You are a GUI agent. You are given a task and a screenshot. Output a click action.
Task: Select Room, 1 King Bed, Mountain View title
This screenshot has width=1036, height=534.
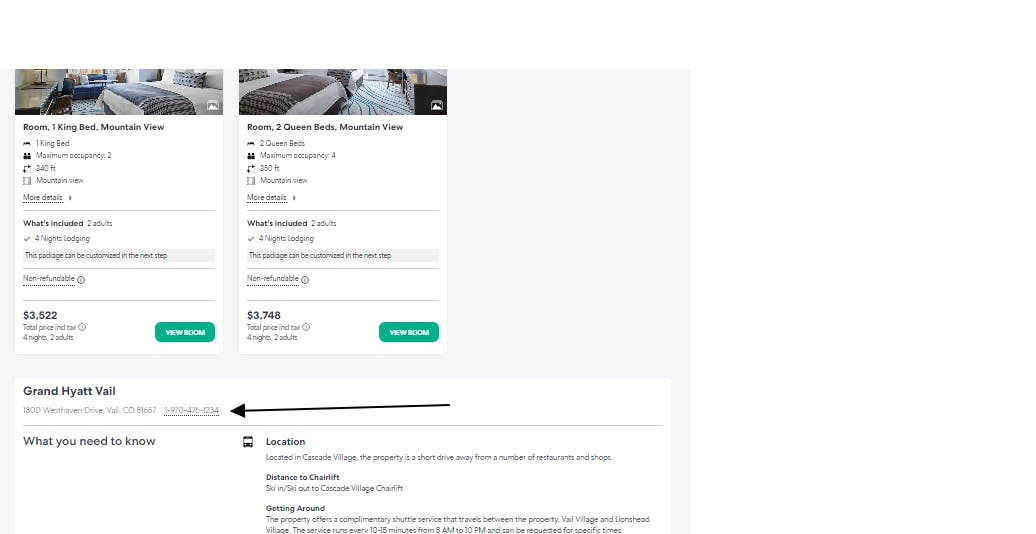point(94,127)
